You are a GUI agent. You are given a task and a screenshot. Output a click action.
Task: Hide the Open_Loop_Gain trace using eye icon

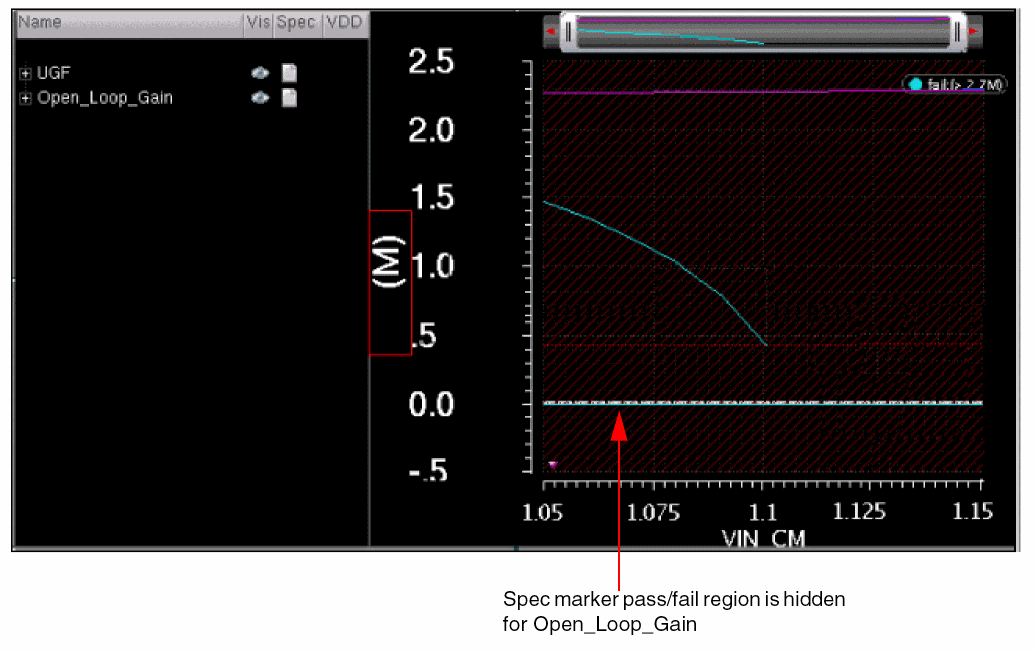tap(260, 98)
